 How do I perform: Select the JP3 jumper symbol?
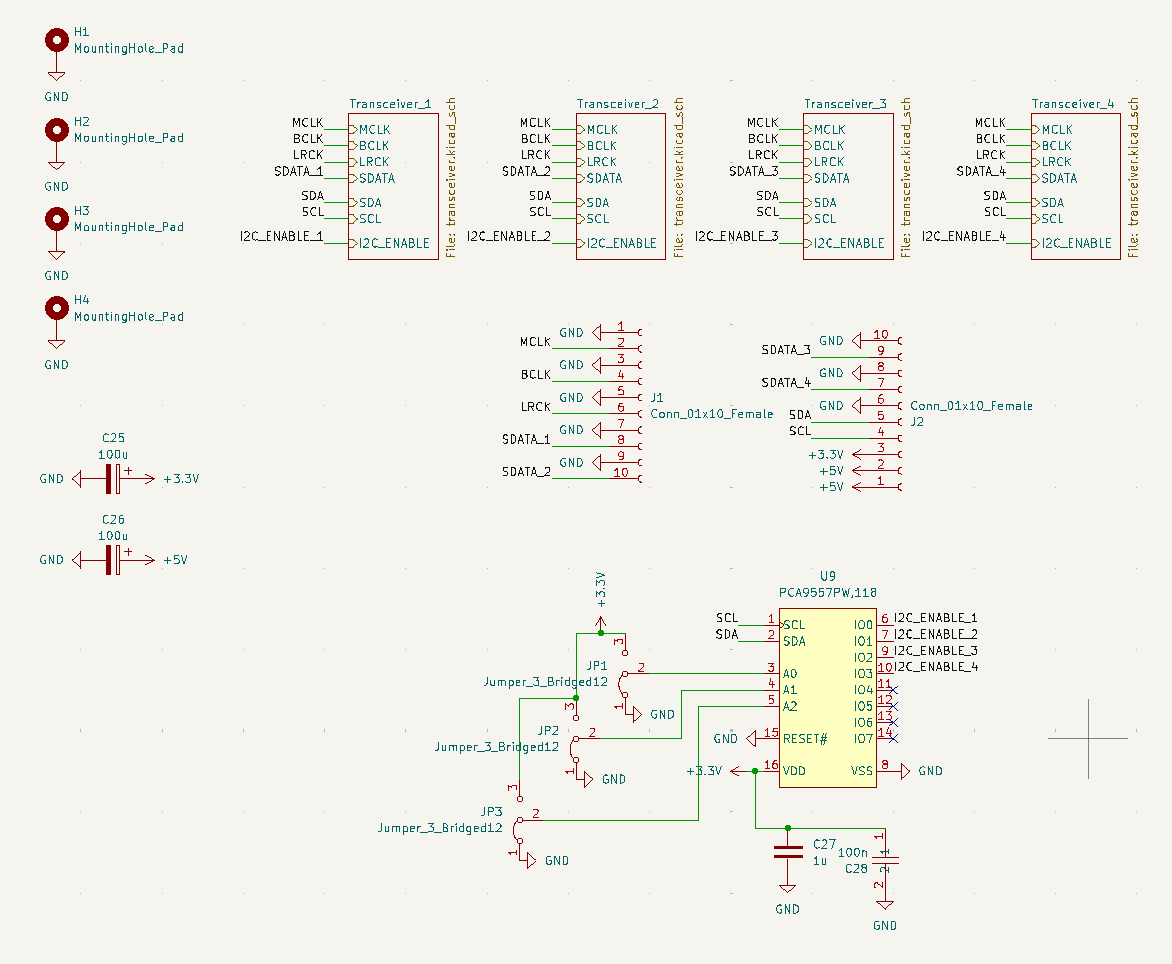click(519, 820)
